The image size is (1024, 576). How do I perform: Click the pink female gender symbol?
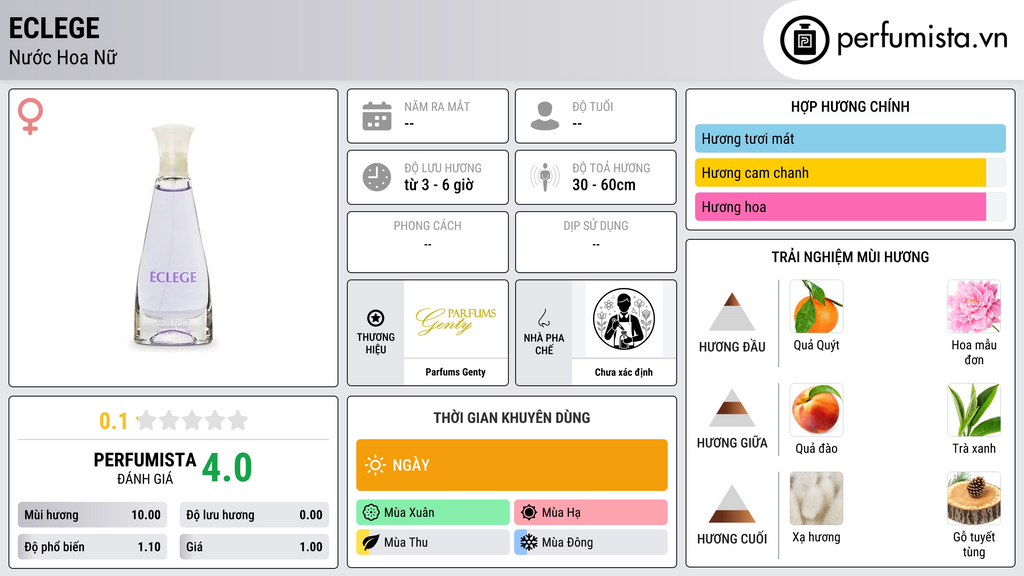coord(30,116)
